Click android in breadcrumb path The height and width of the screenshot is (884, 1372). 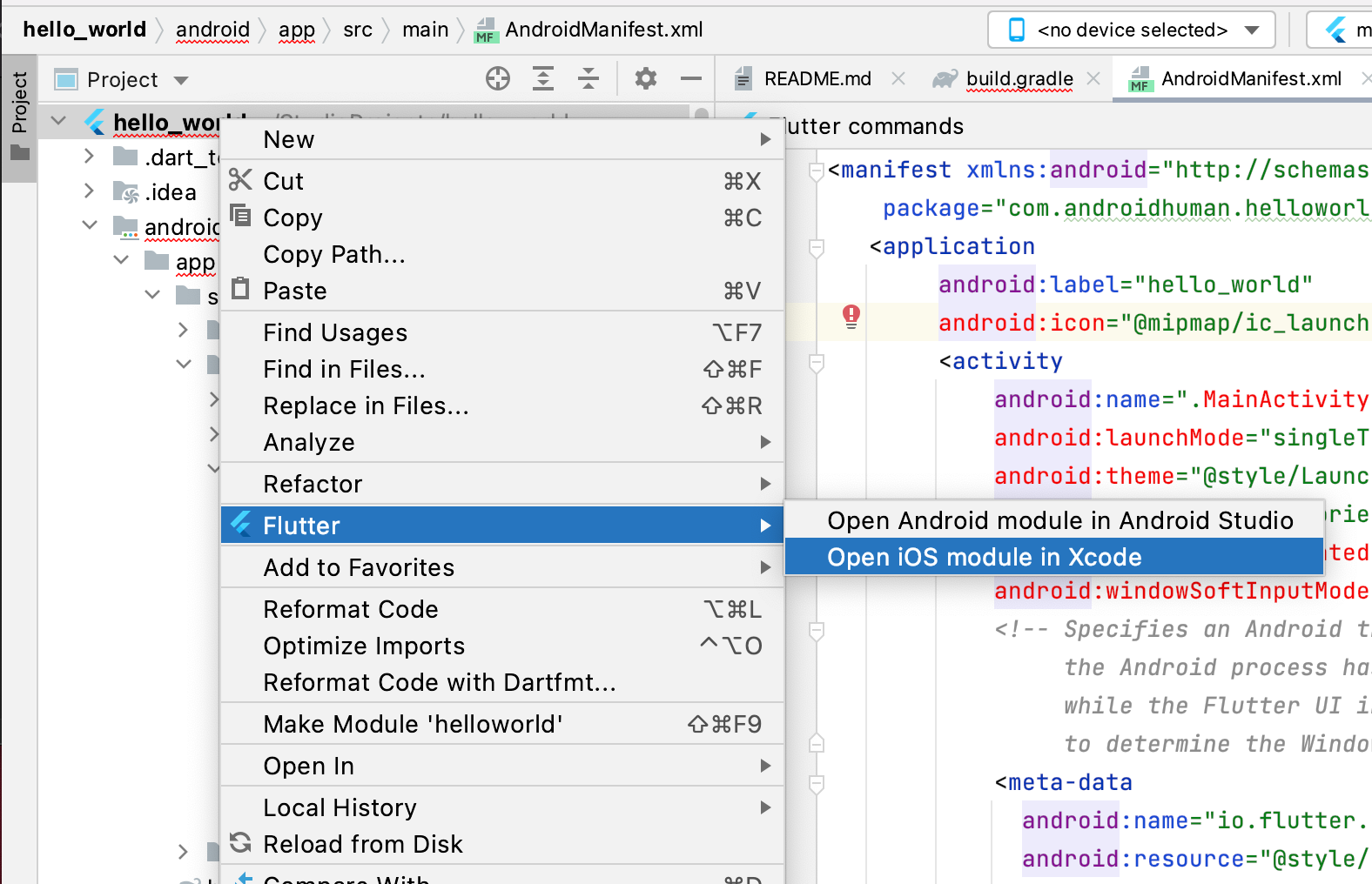click(212, 30)
